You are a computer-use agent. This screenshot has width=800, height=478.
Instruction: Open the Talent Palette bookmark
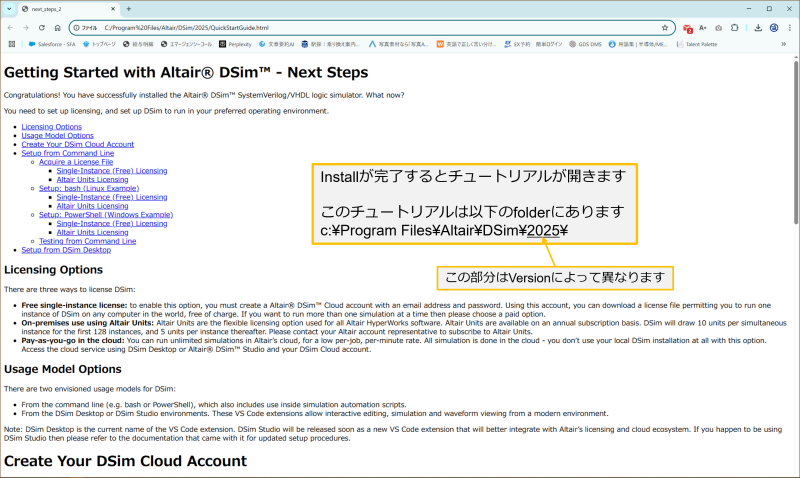(x=696, y=44)
